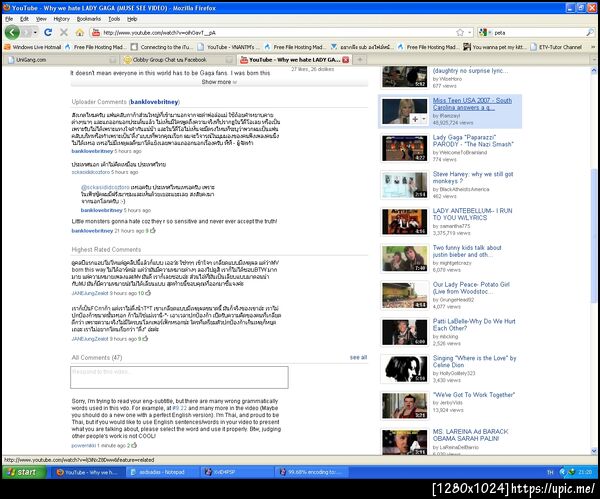The width and height of the screenshot is (600, 499).
Task: Open the History menu
Action: pos(61,19)
